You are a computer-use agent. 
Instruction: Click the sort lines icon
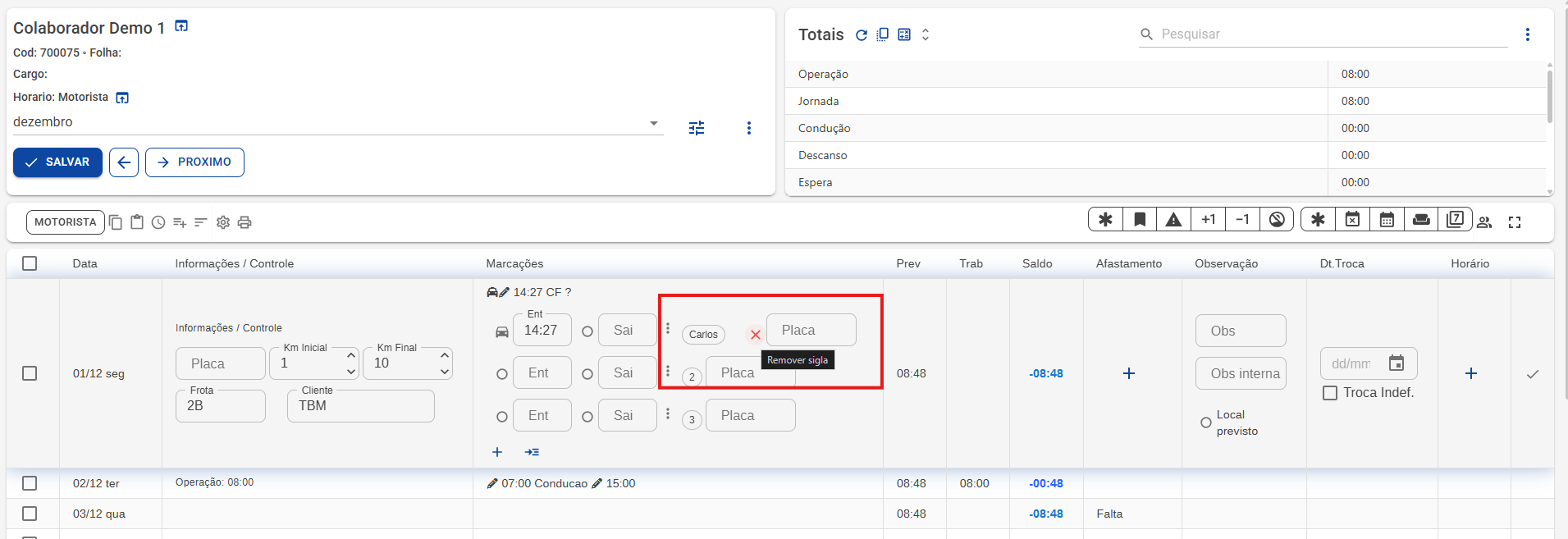click(200, 222)
